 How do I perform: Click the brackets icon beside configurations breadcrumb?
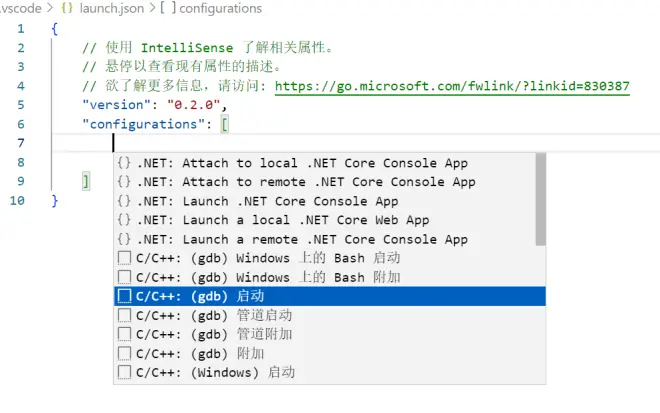168,8
